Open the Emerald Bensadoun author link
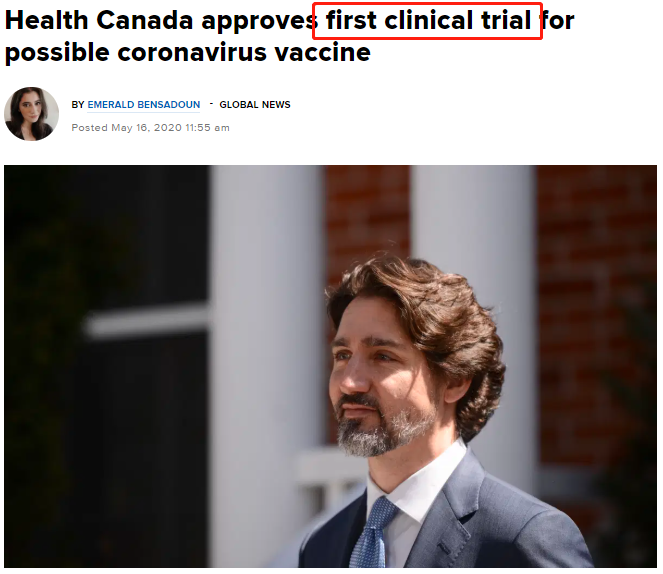This screenshot has width=663, height=574. click(144, 104)
